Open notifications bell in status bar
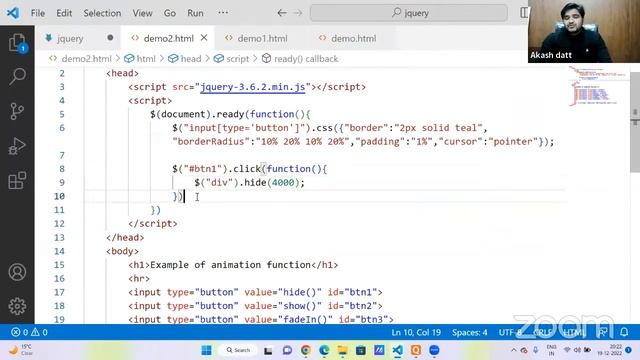The image size is (640, 360). point(624,332)
